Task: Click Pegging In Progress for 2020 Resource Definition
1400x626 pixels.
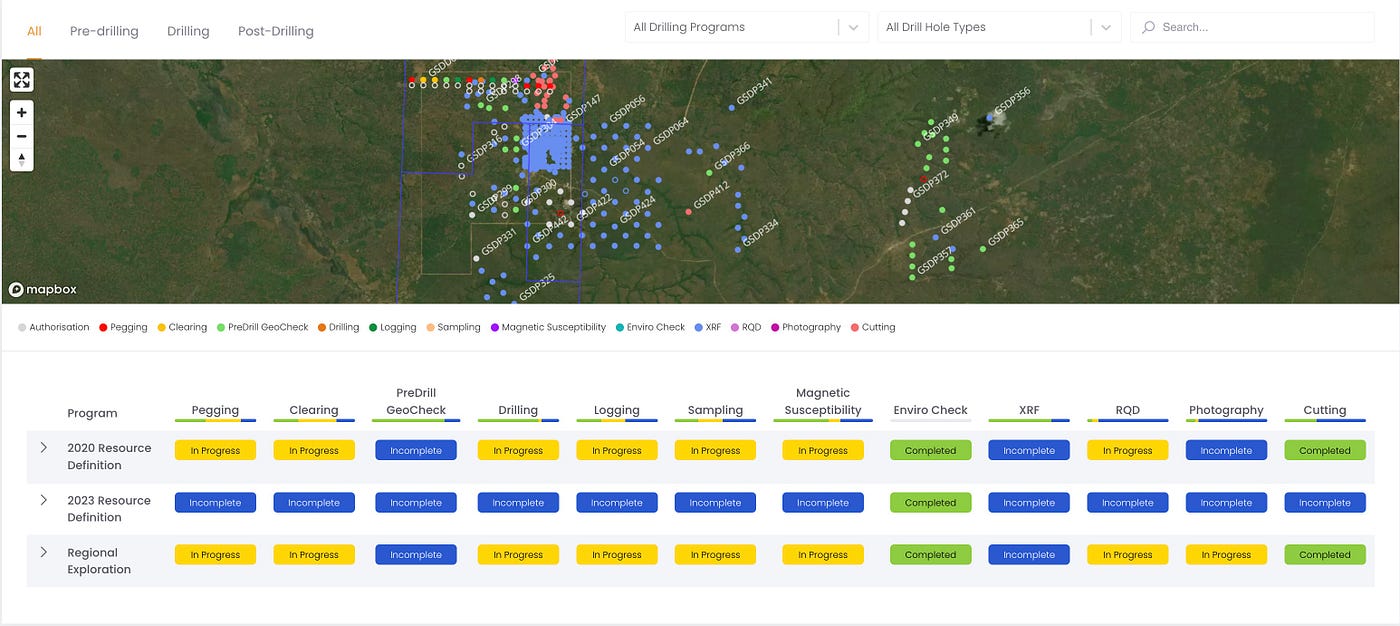Action: (215, 451)
